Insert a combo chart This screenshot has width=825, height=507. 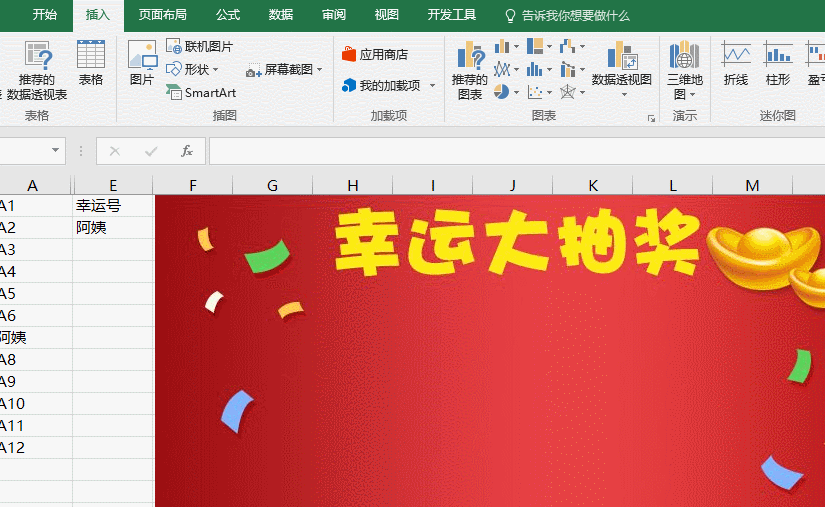click(x=567, y=69)
